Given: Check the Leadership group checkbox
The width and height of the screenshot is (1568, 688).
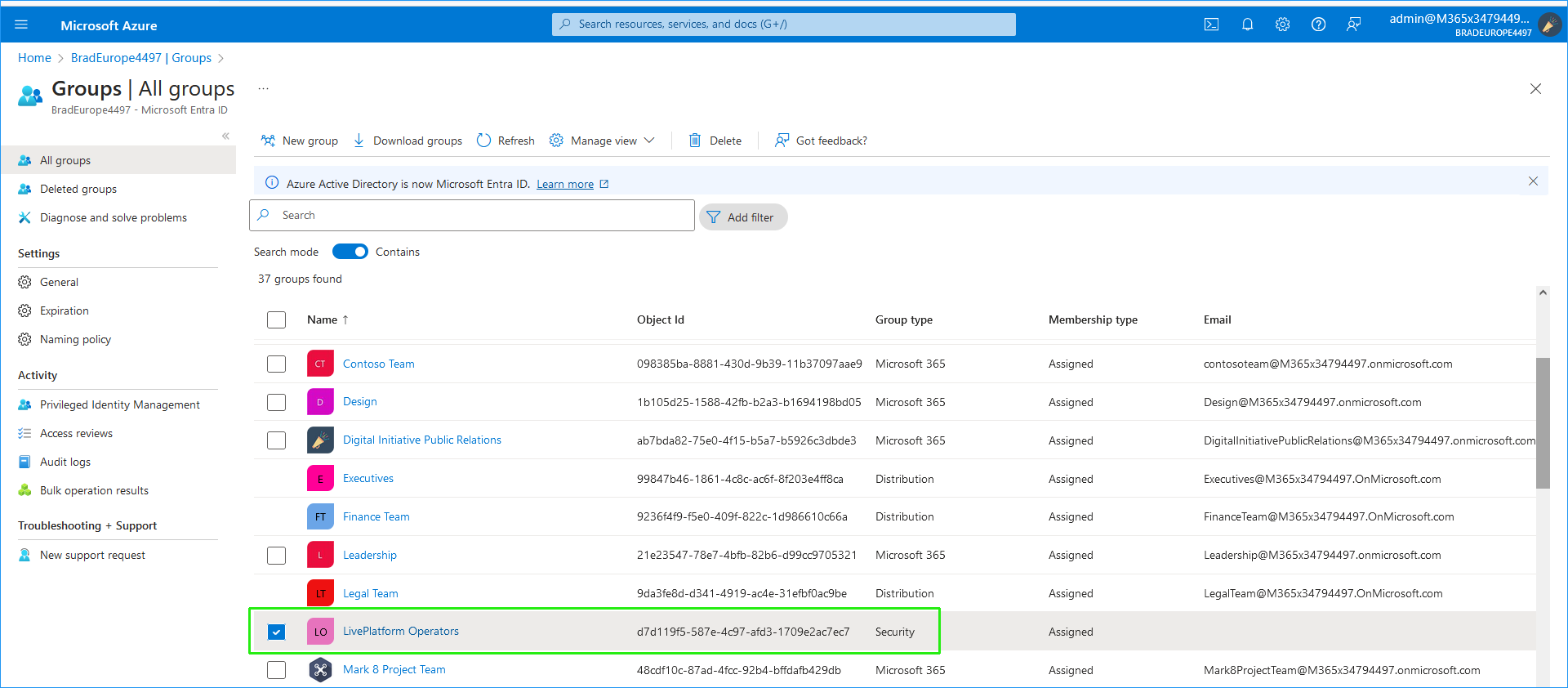Looking at the screenshot, I should 277,556.
